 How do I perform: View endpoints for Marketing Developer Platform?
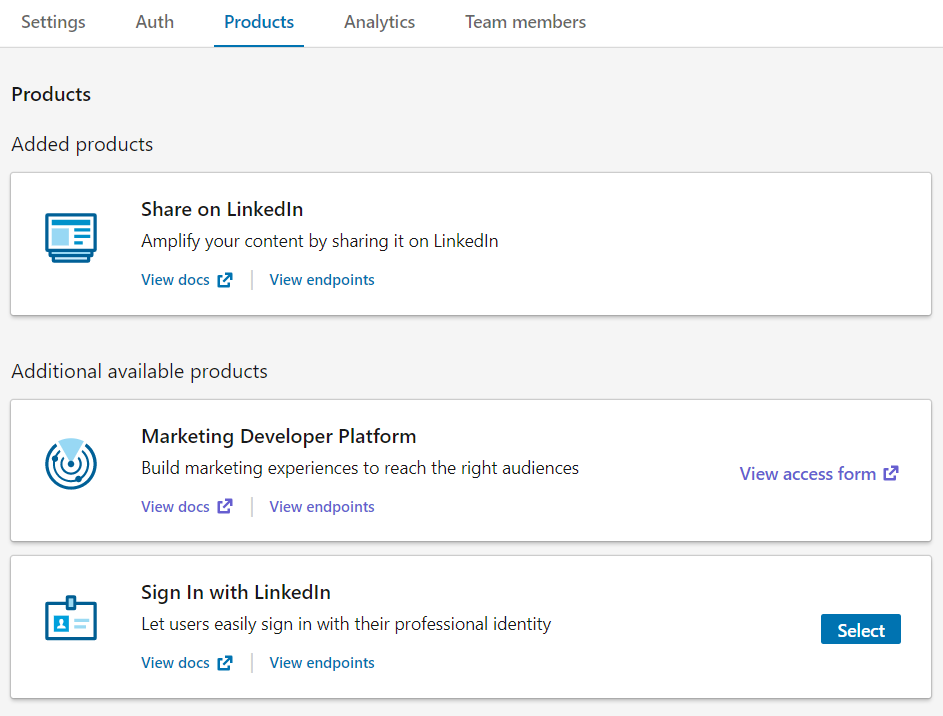pyautogui.click(x=322, y=507)
